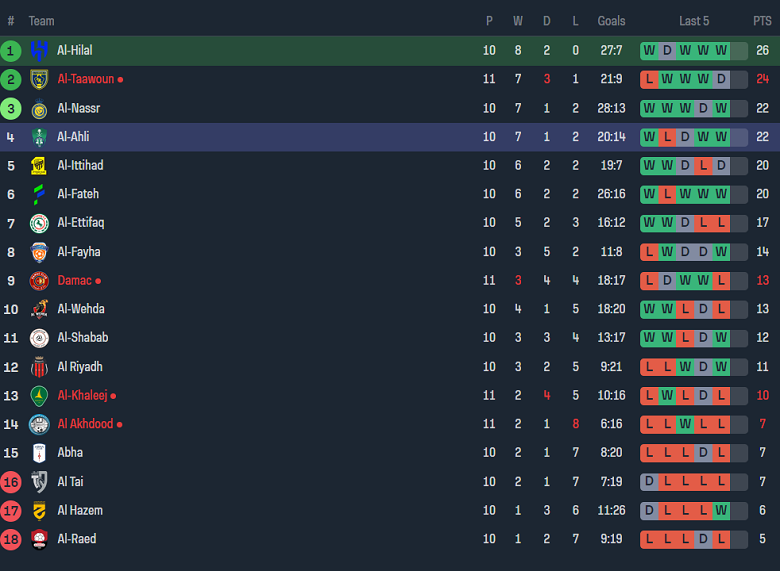Click the Al-Fateh green crest icon
The width and height of the screenshot is (780, 571).
[x=39, y=194]
